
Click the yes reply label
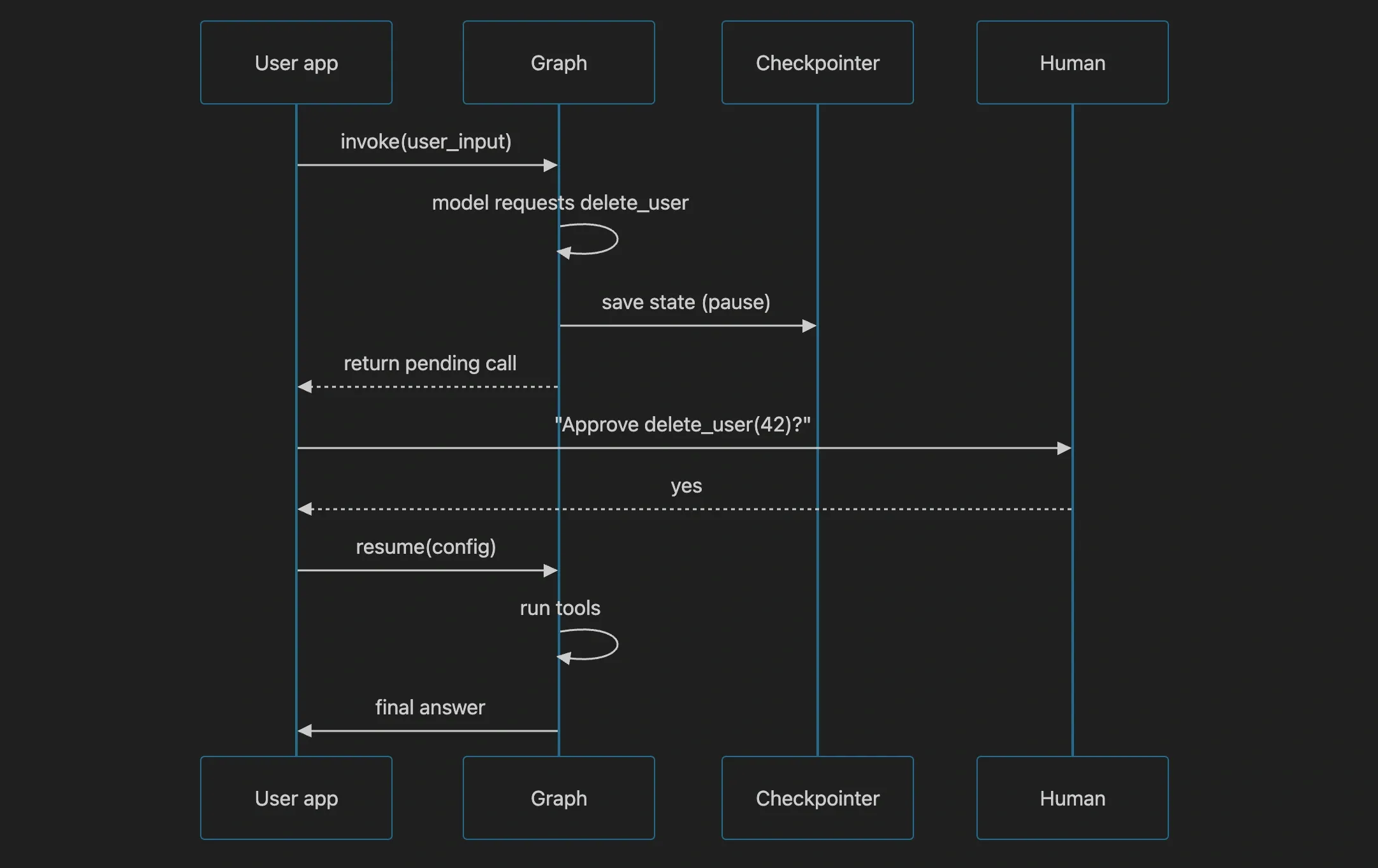(x=686, y=486)
